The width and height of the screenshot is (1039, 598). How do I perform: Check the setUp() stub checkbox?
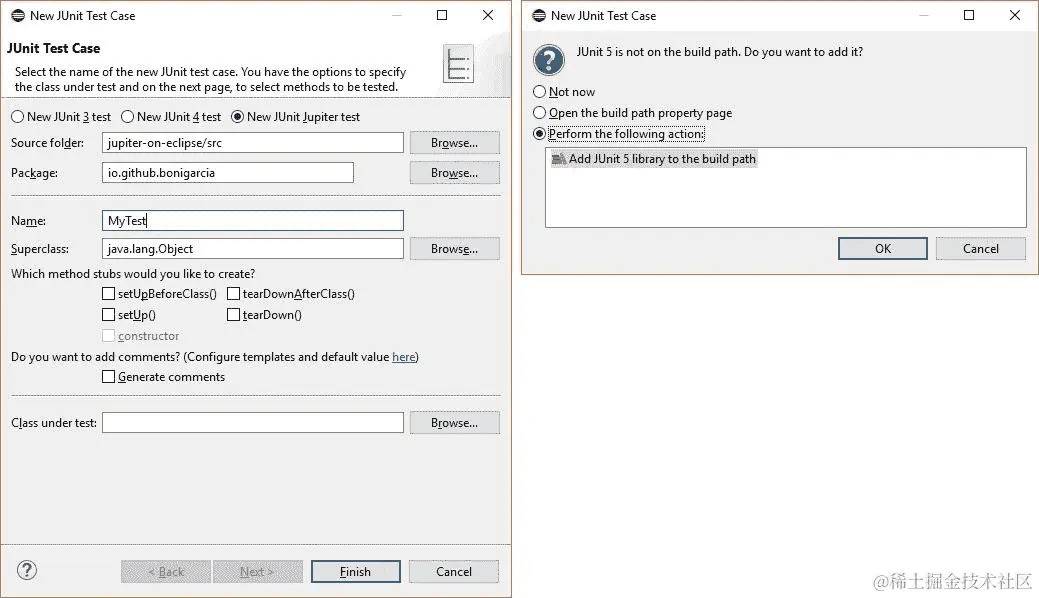[109, 315]
